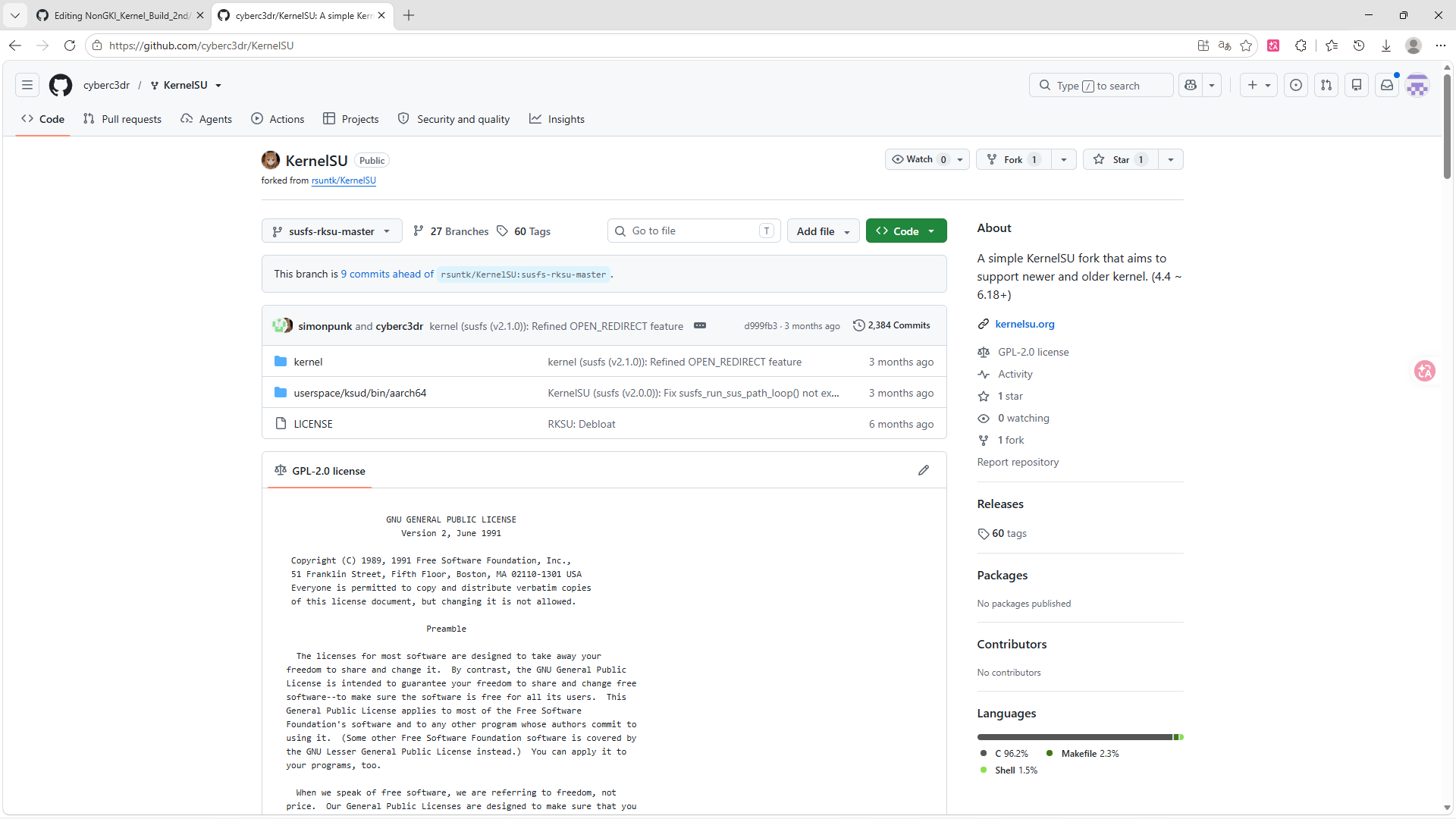Image resolution: width=1456 pixels, height=819 pixels.
Task: Open the LICENSE file
Action: [x=313, y=424]
